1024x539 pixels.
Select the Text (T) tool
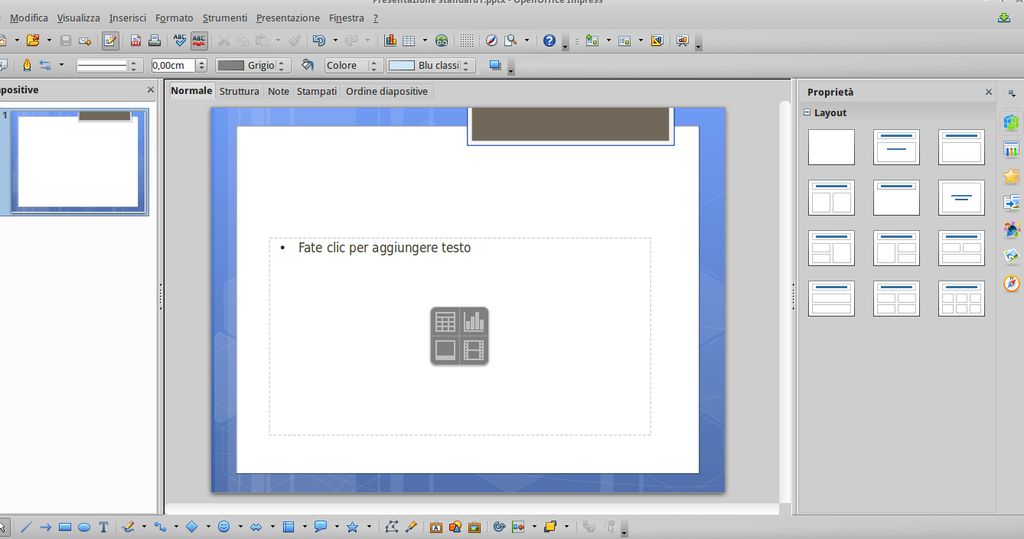(x=103, y=527)
